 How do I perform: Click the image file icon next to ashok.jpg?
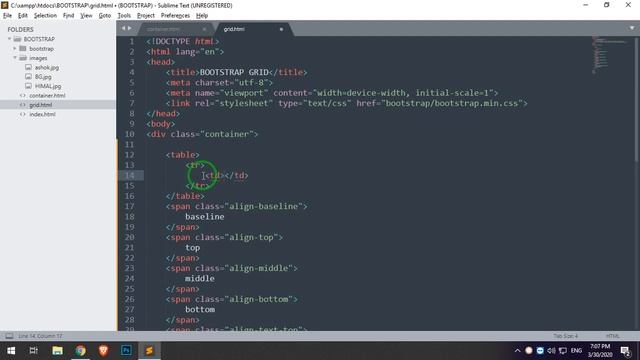click(28, 67)
